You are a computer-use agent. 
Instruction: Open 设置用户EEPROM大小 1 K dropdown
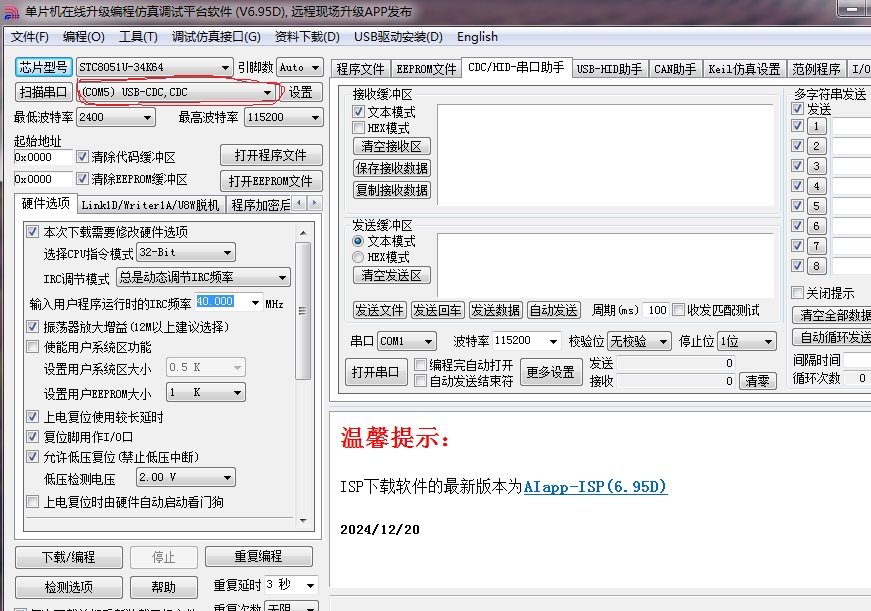pyautogui.click(x=206, y=392)
